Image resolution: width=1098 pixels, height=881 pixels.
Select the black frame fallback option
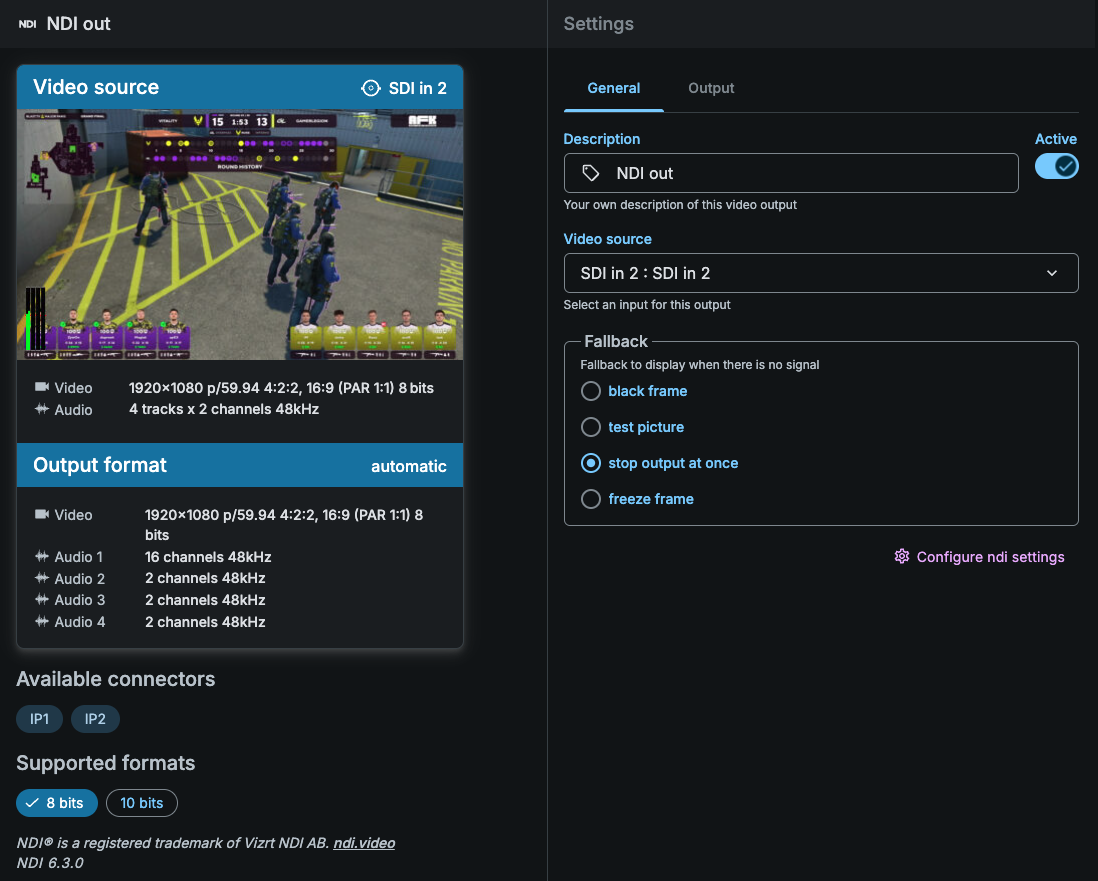pos(591,391)
